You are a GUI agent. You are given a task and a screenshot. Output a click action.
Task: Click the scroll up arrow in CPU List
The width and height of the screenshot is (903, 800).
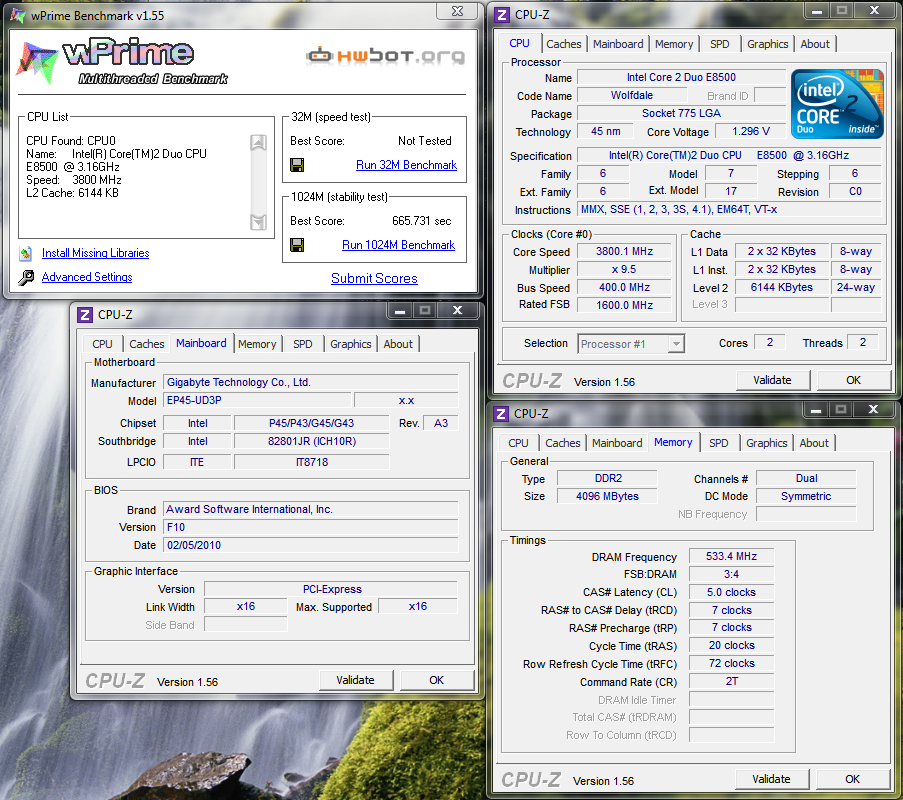click(x=259, y=142)
